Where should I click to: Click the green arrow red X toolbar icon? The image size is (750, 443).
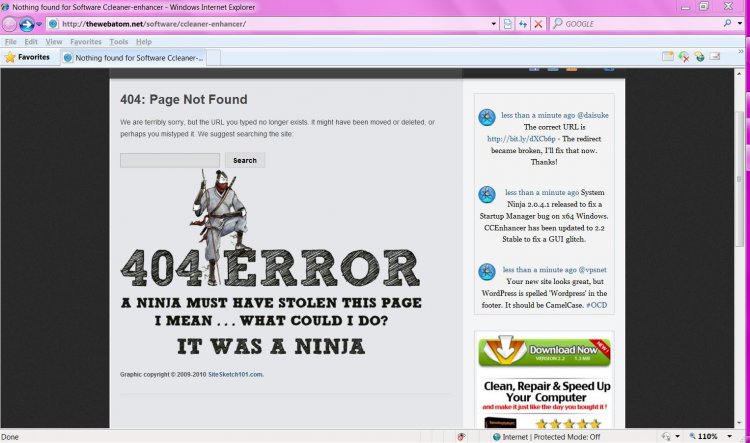684,57
